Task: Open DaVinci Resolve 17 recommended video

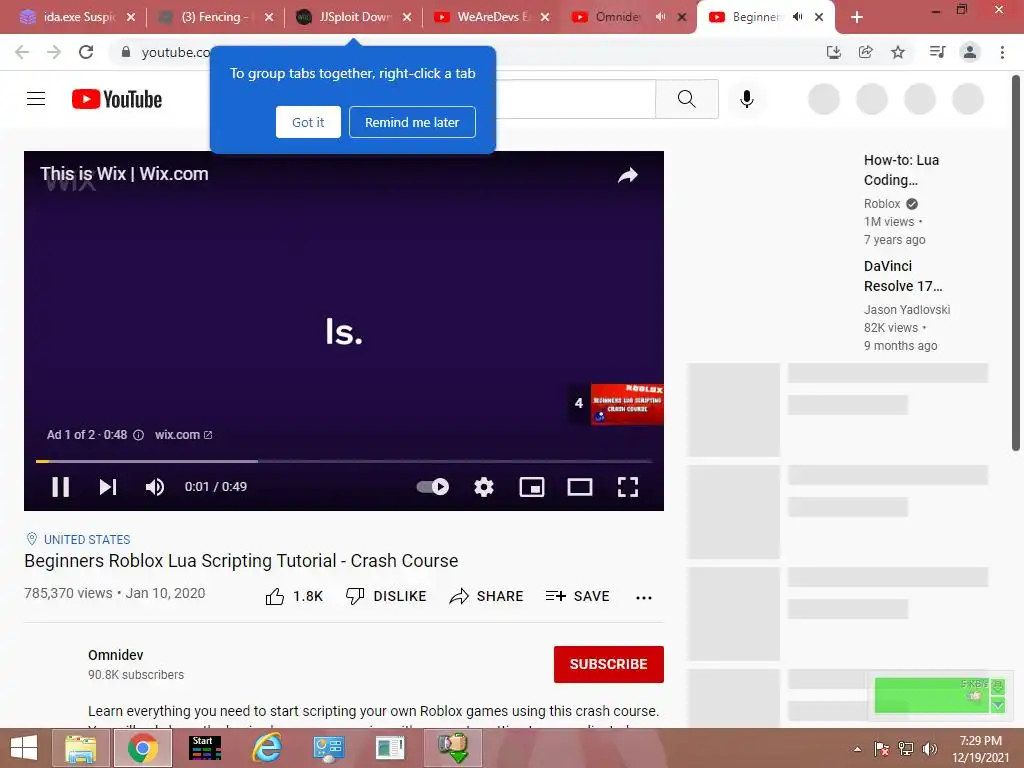Action: click(x=903, y=276)
